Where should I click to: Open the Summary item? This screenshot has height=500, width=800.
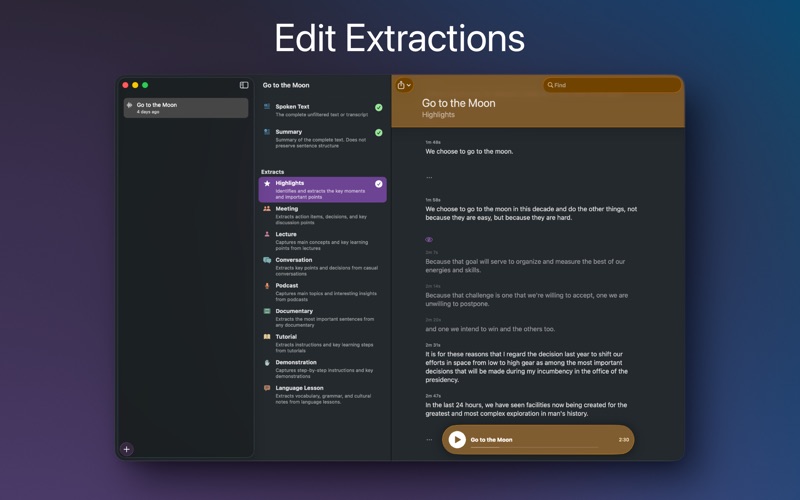(x=322, y=138)
